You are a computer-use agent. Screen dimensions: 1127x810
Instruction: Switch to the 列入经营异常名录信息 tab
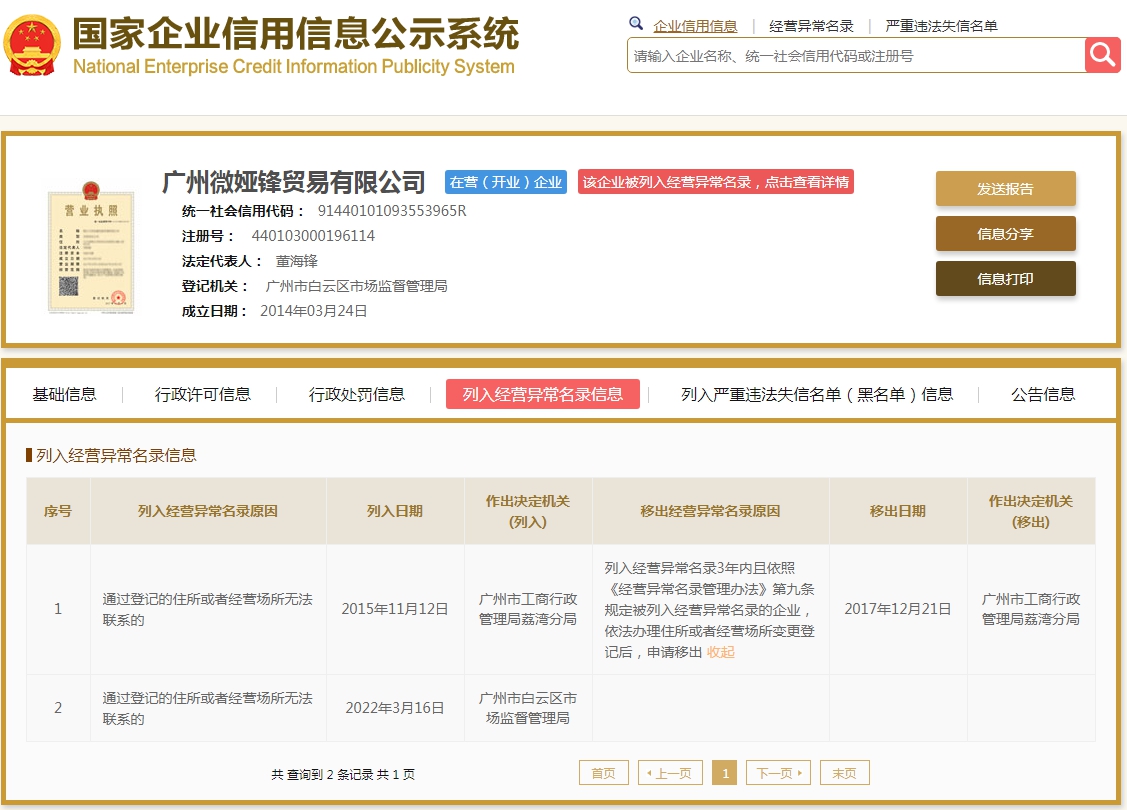(x=543, y=394)
